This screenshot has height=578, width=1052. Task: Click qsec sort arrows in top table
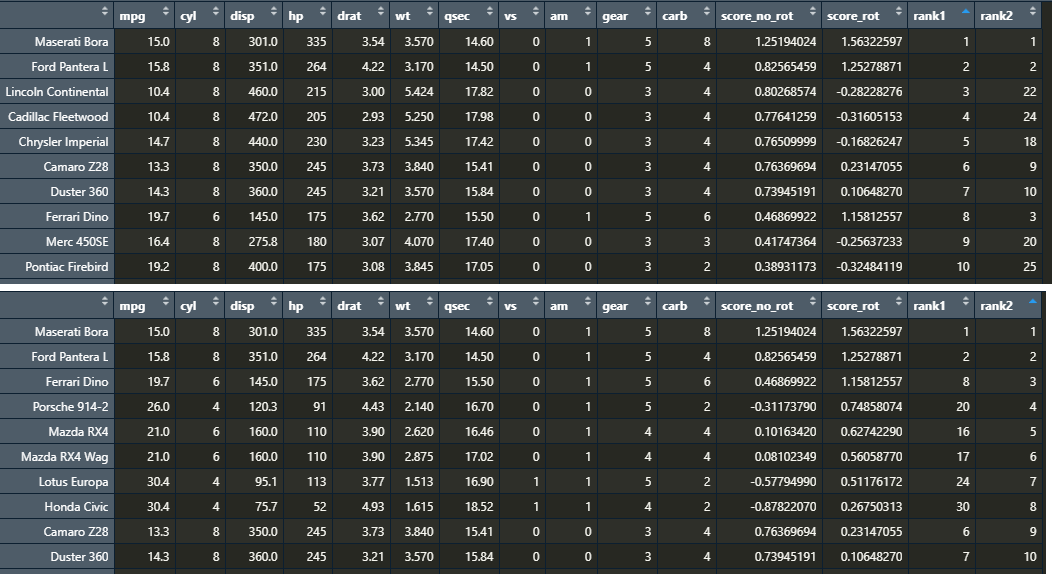tap(490, 11)
